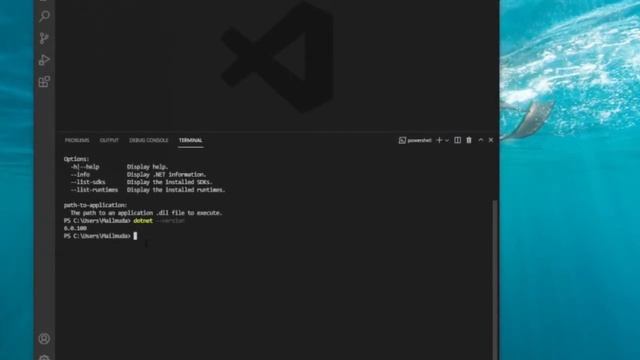Click the powershell terminal label

415,140
